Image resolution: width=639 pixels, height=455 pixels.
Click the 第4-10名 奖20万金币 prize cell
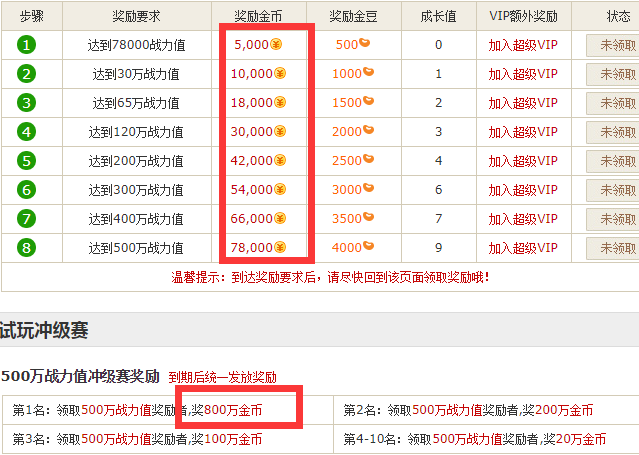tap(487, 439)
